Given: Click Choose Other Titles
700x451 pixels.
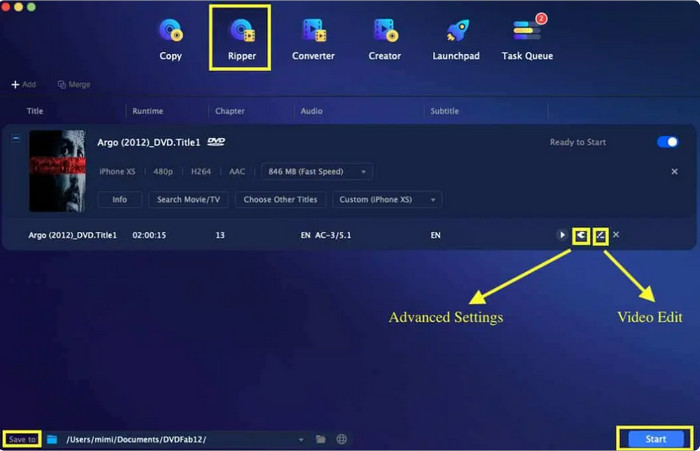Looking at the screenshot, I should (280, 200).
